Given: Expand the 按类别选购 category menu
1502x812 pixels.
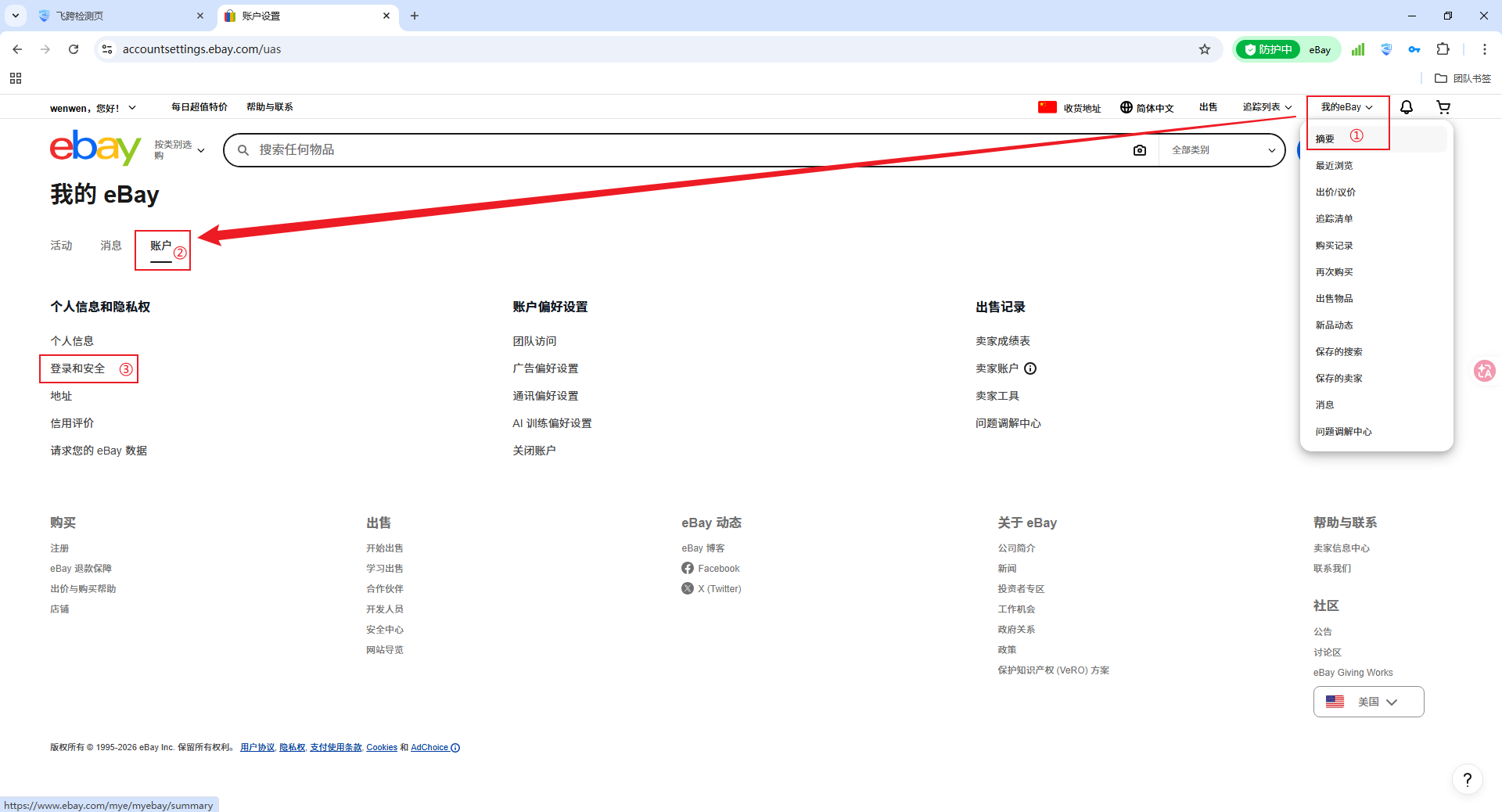Looking at the screenshot, I should 179,149.
